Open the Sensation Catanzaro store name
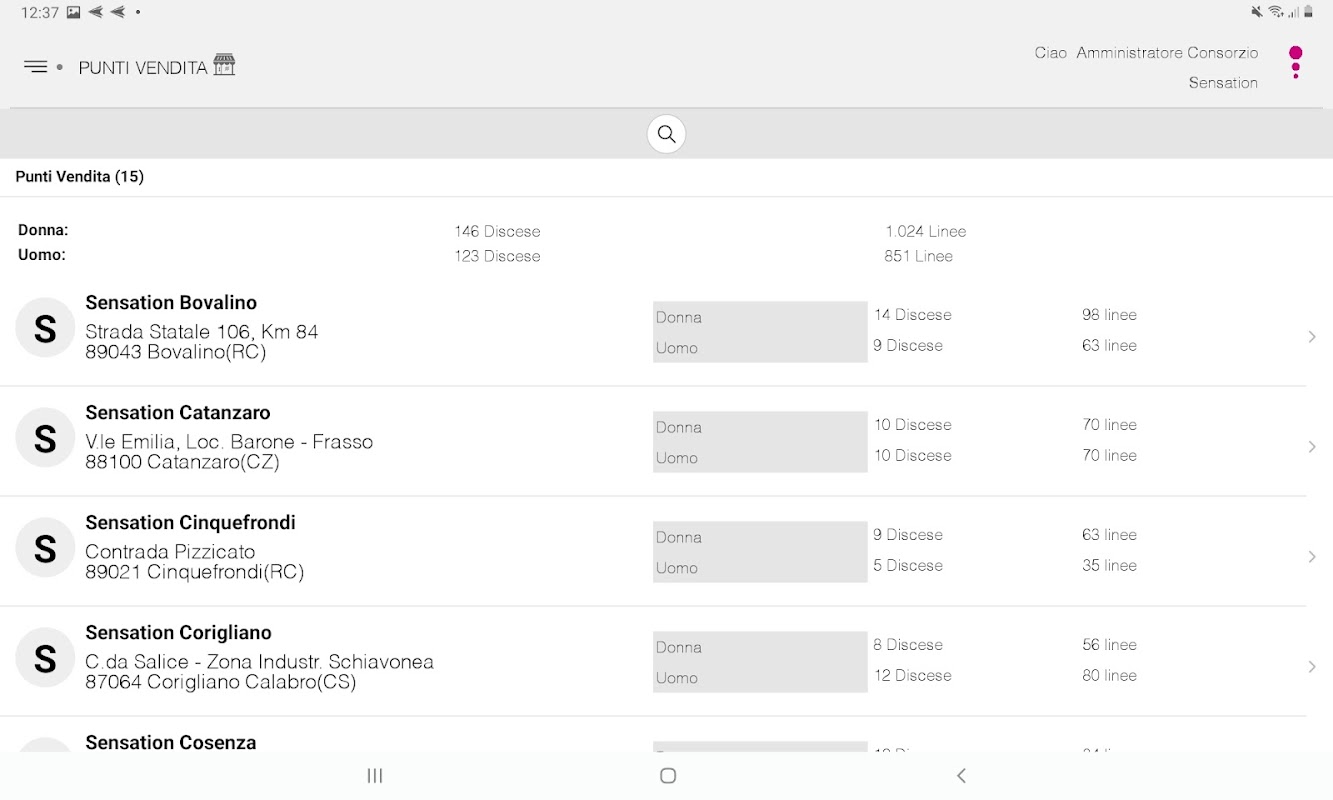The height and width of the screenshot is (800, 1333). [178, 413]
